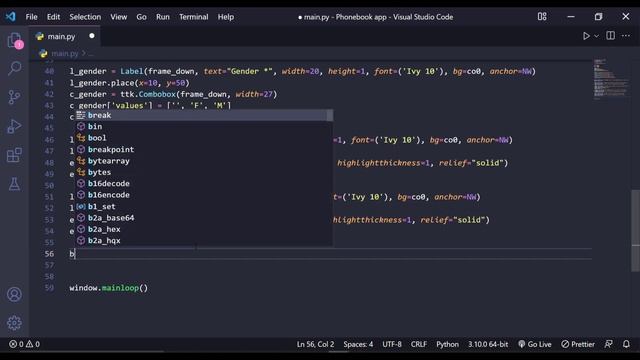Open notifications bell
The image size is (640, 360).
coord(626,344)
